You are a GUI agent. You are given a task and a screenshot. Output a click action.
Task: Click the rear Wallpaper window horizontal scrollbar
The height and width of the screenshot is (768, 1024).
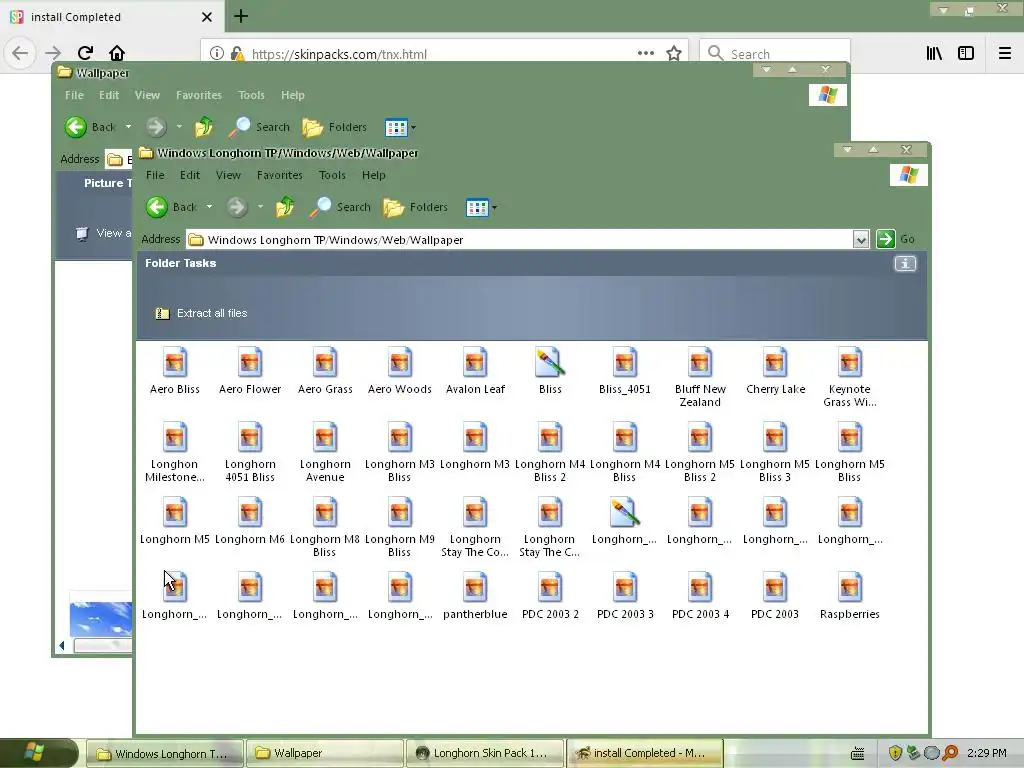[x=103, y=645]
